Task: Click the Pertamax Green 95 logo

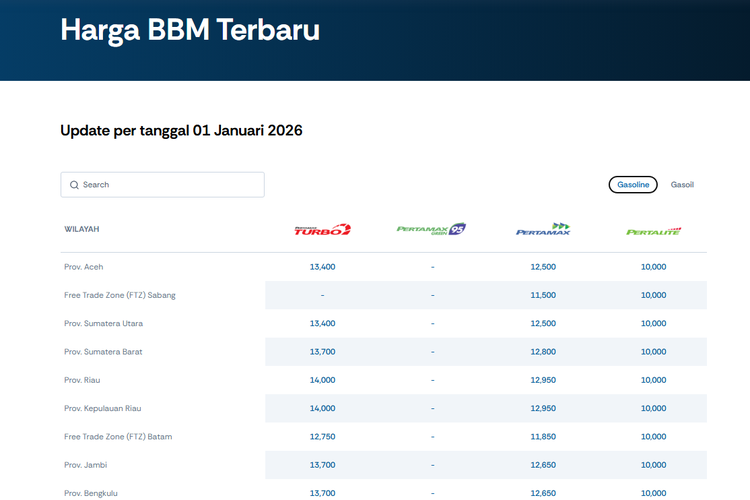Action: (x=431, y=229)
